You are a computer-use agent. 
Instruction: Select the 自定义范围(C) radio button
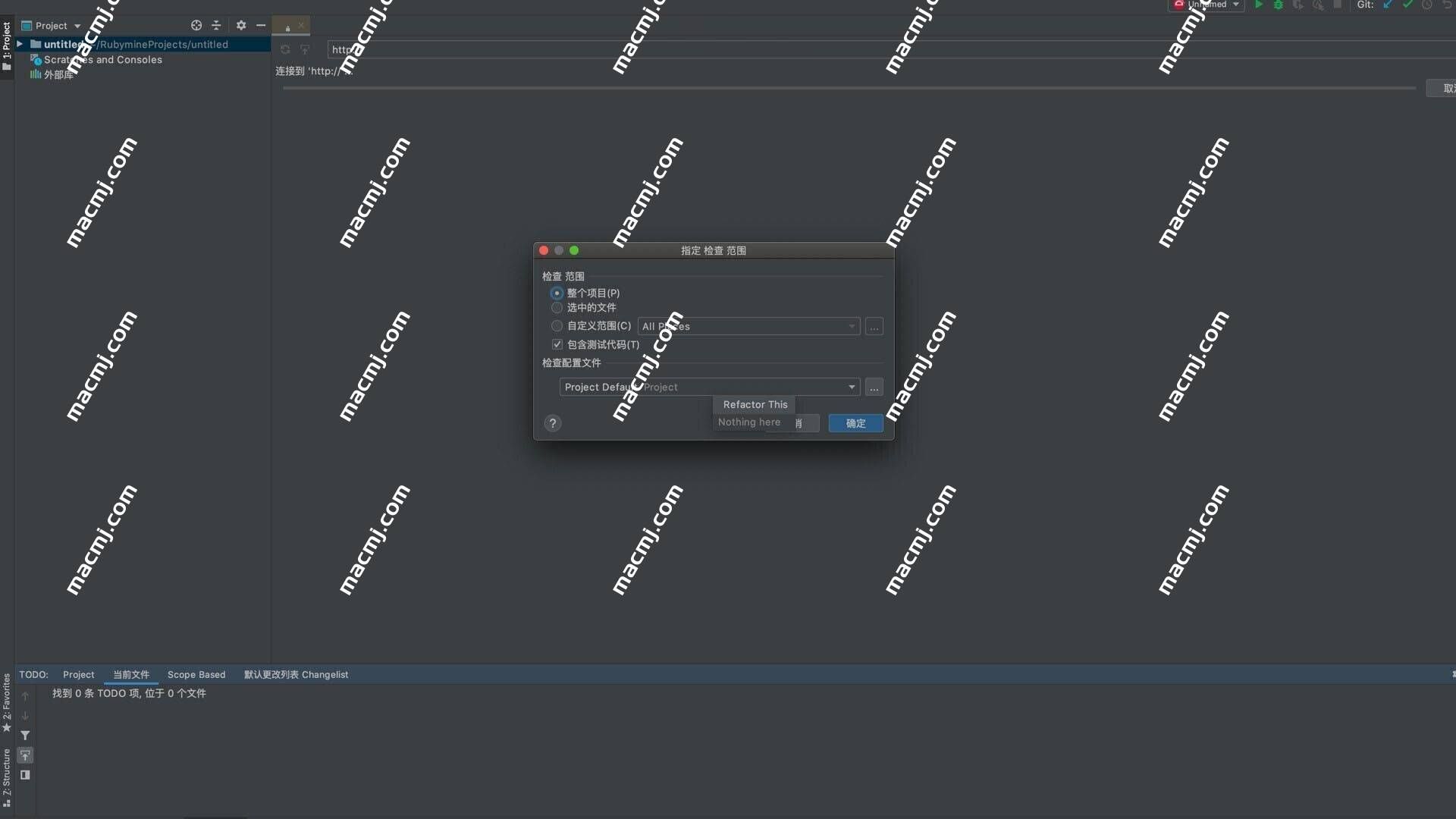pyautogui.click(x=557, y=326)
